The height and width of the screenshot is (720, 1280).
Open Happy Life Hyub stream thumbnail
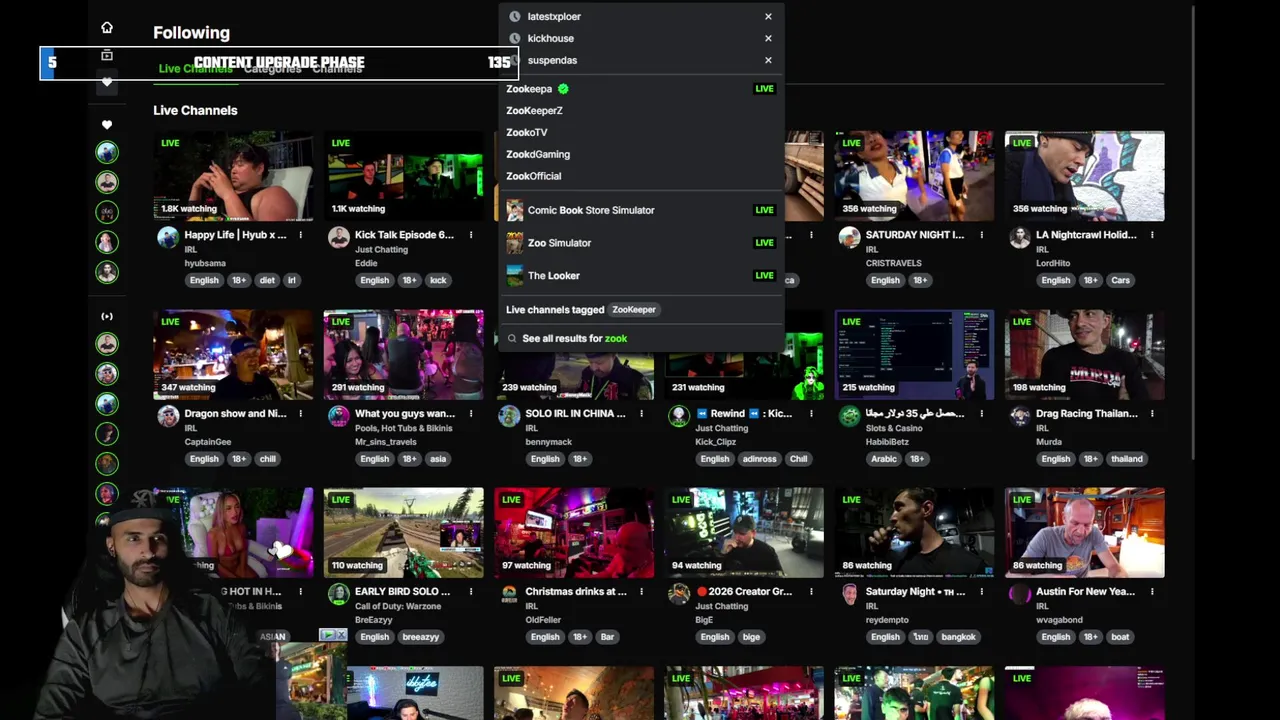(x=233, y=176)
